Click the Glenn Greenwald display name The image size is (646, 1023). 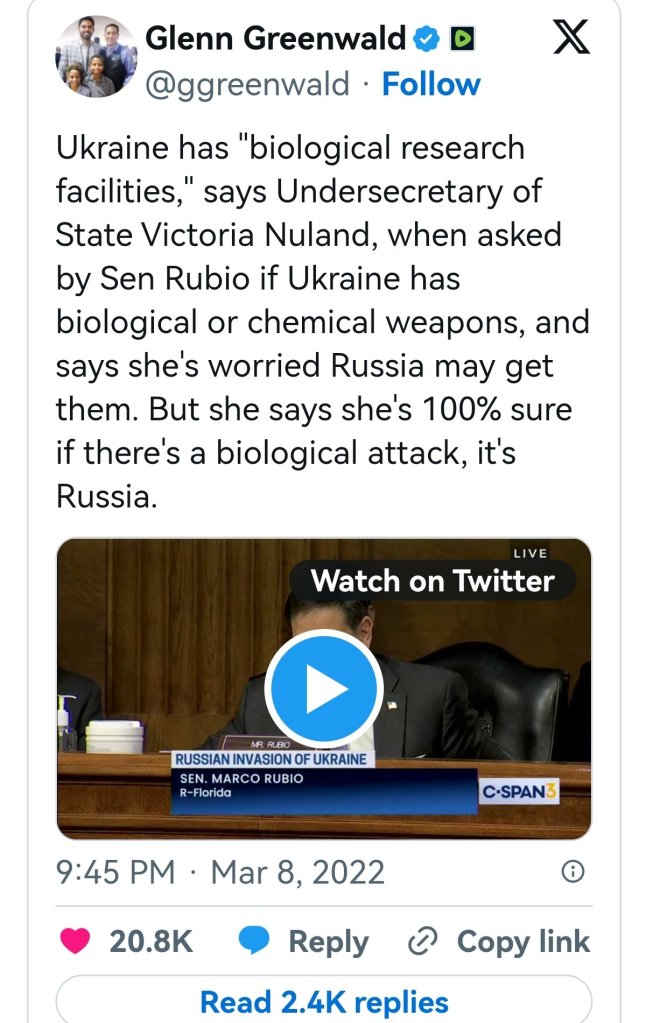pos(277,39)
